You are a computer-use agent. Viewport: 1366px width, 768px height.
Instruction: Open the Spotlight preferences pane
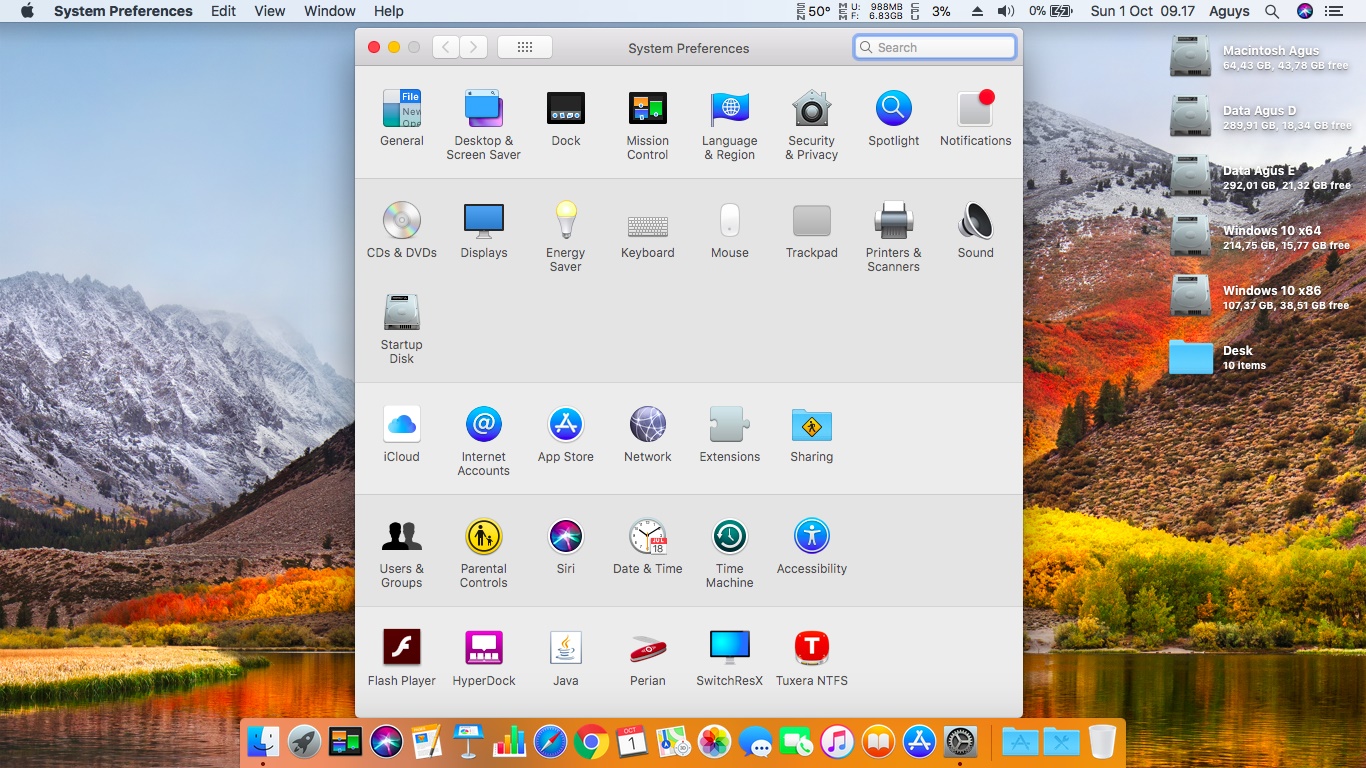tap(894, 119)
